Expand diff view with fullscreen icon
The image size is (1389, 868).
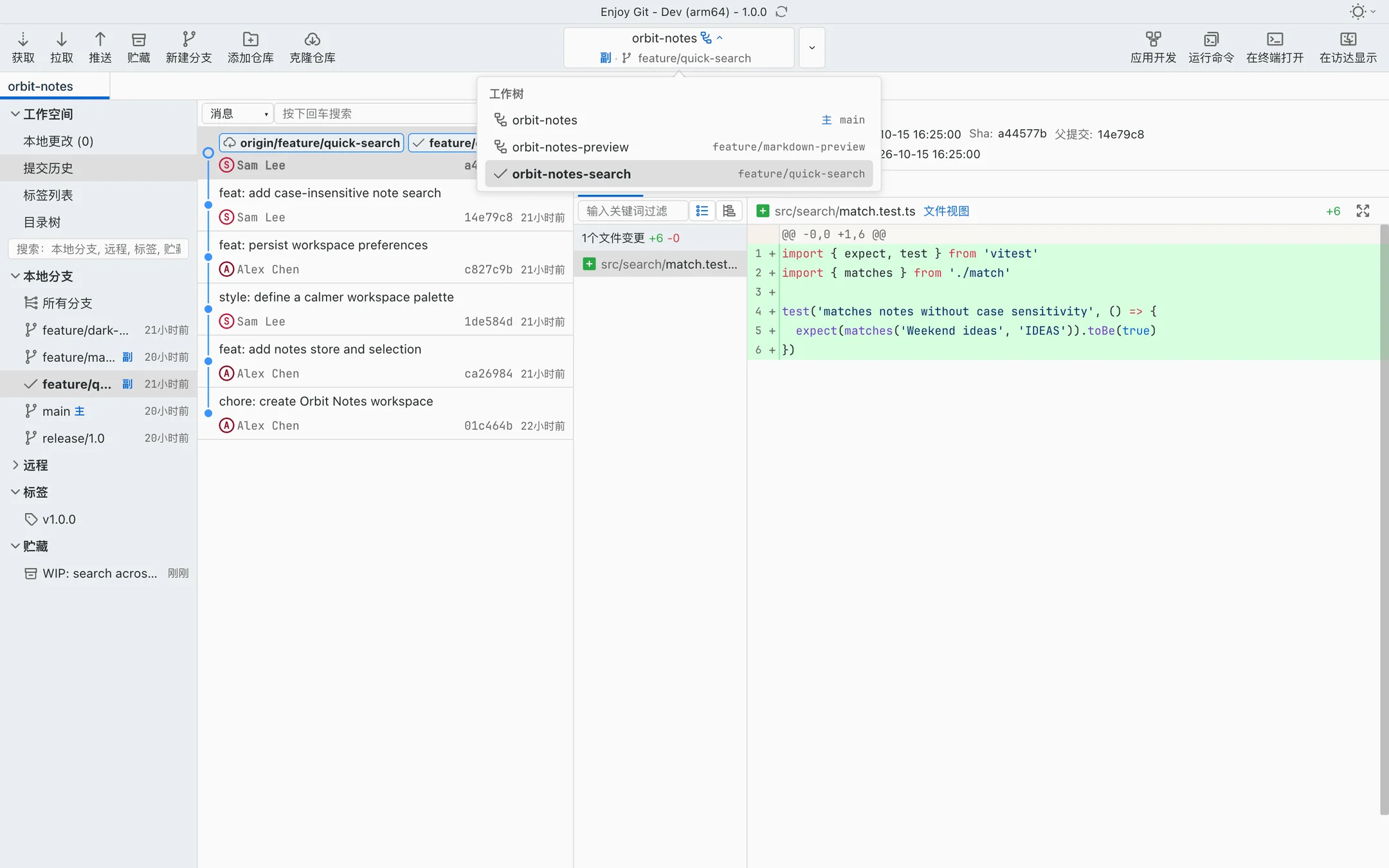click(x=1363, y=211)
